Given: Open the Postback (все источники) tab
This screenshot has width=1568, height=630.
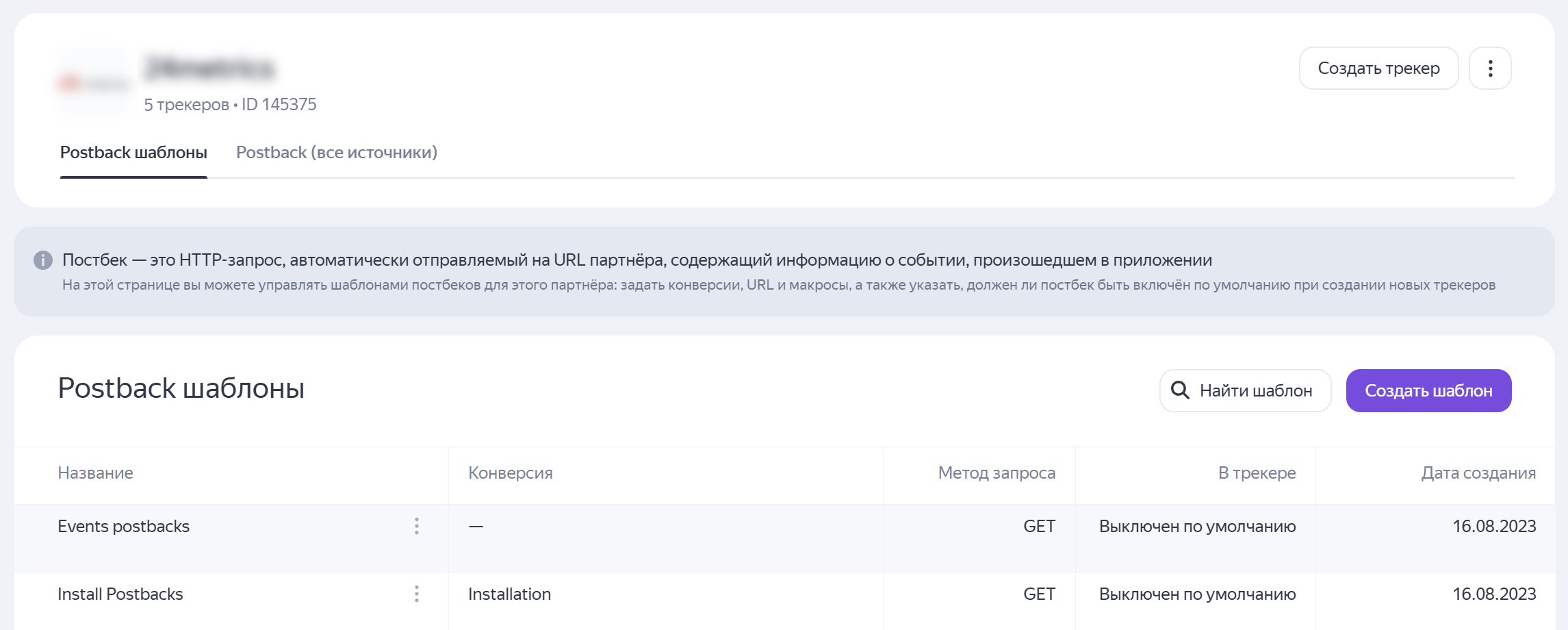Looking at the screenshot, I should (336, 153).
